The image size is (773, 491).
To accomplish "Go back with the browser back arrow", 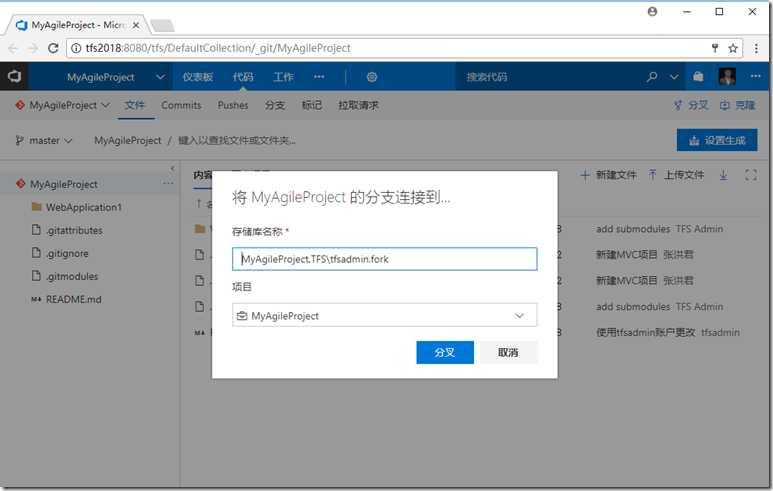I will click(x=13, y=48).
